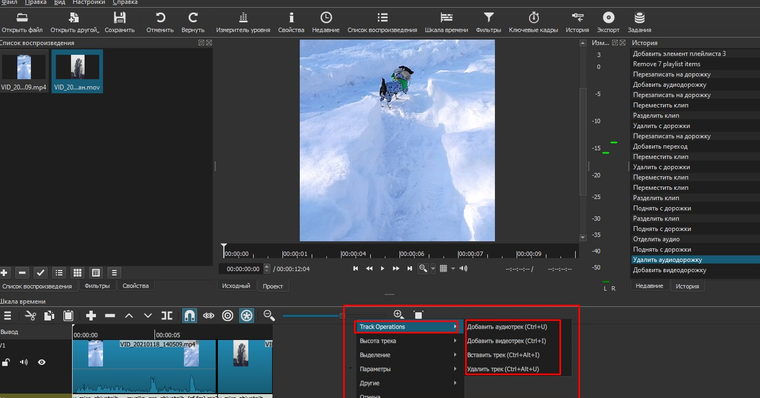Open the player grid options dropdown arrow

453,269
